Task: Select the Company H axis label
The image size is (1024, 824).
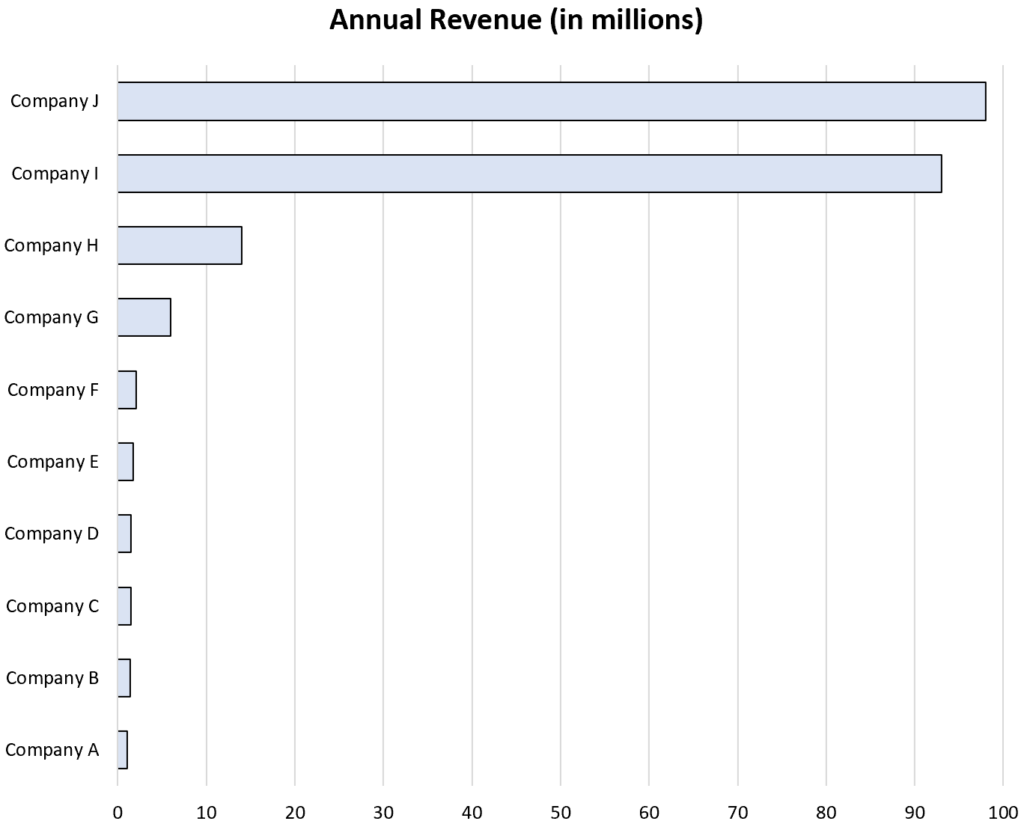Action: pos(51,246)
